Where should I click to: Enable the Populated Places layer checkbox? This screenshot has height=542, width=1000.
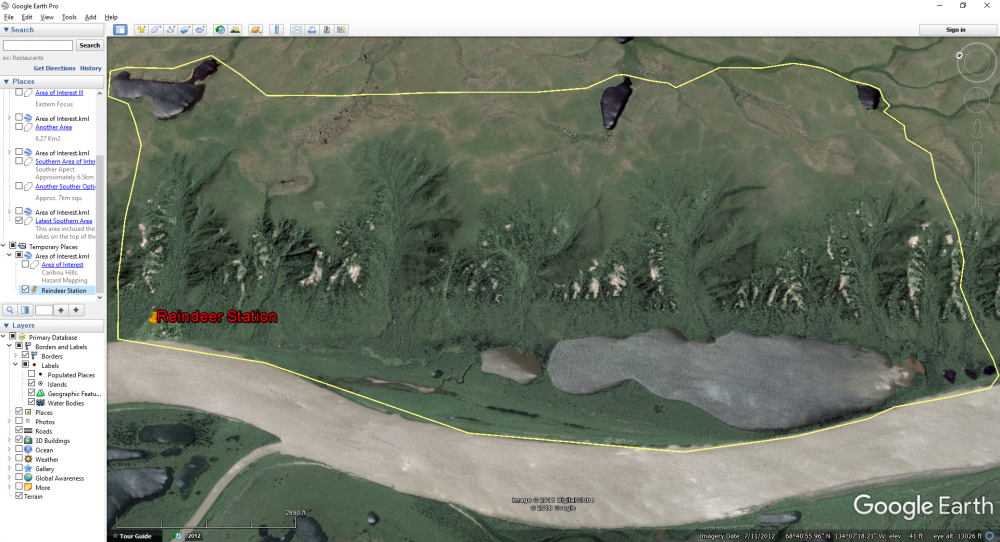32,374
